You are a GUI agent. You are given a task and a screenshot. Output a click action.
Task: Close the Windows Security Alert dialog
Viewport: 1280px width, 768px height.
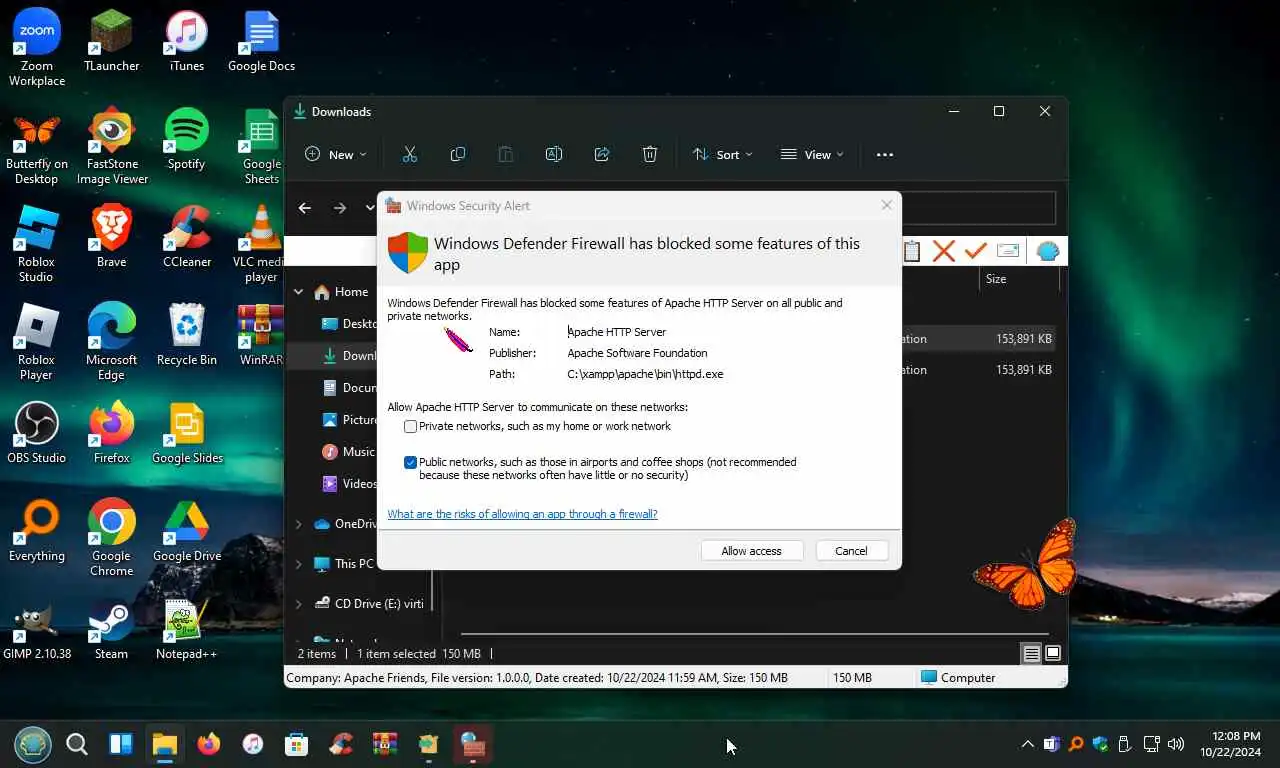(886, 205)
